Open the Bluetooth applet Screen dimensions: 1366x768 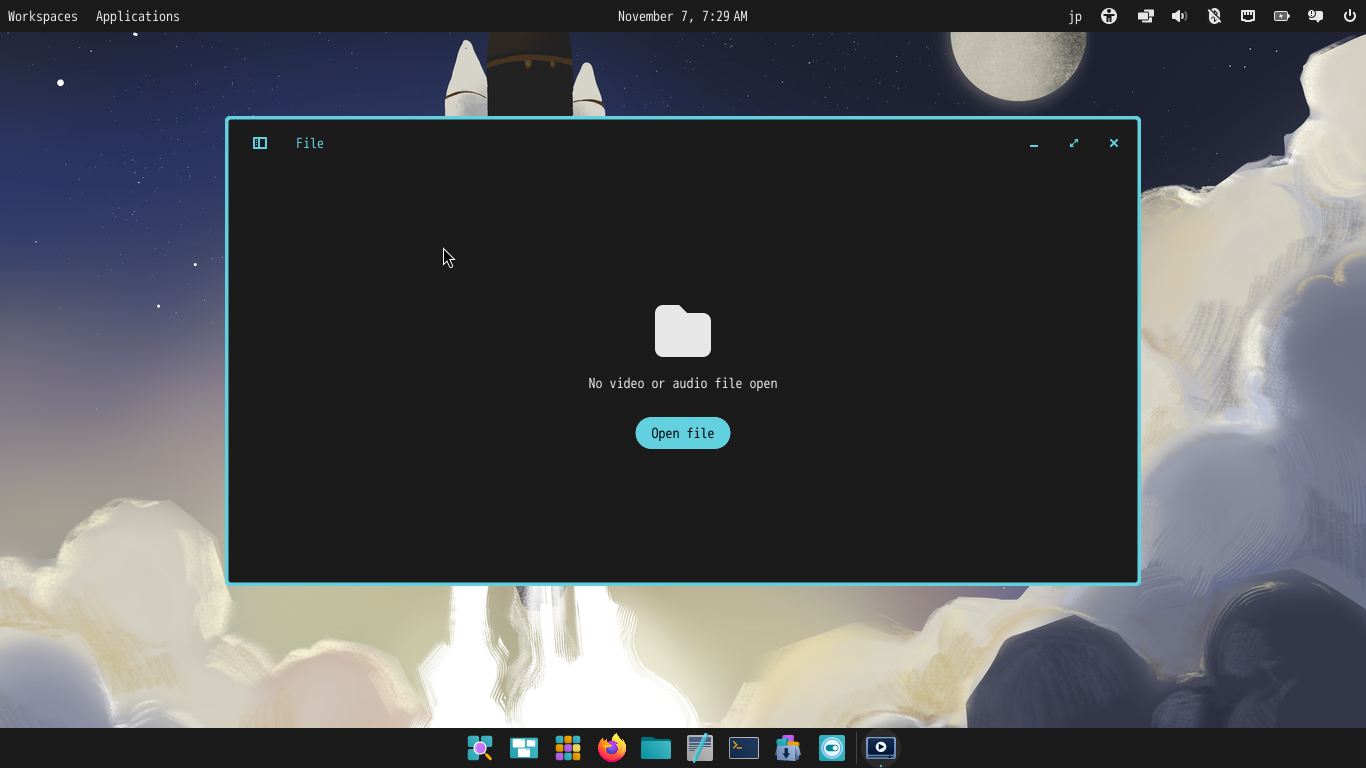[x=1214, y=16]
